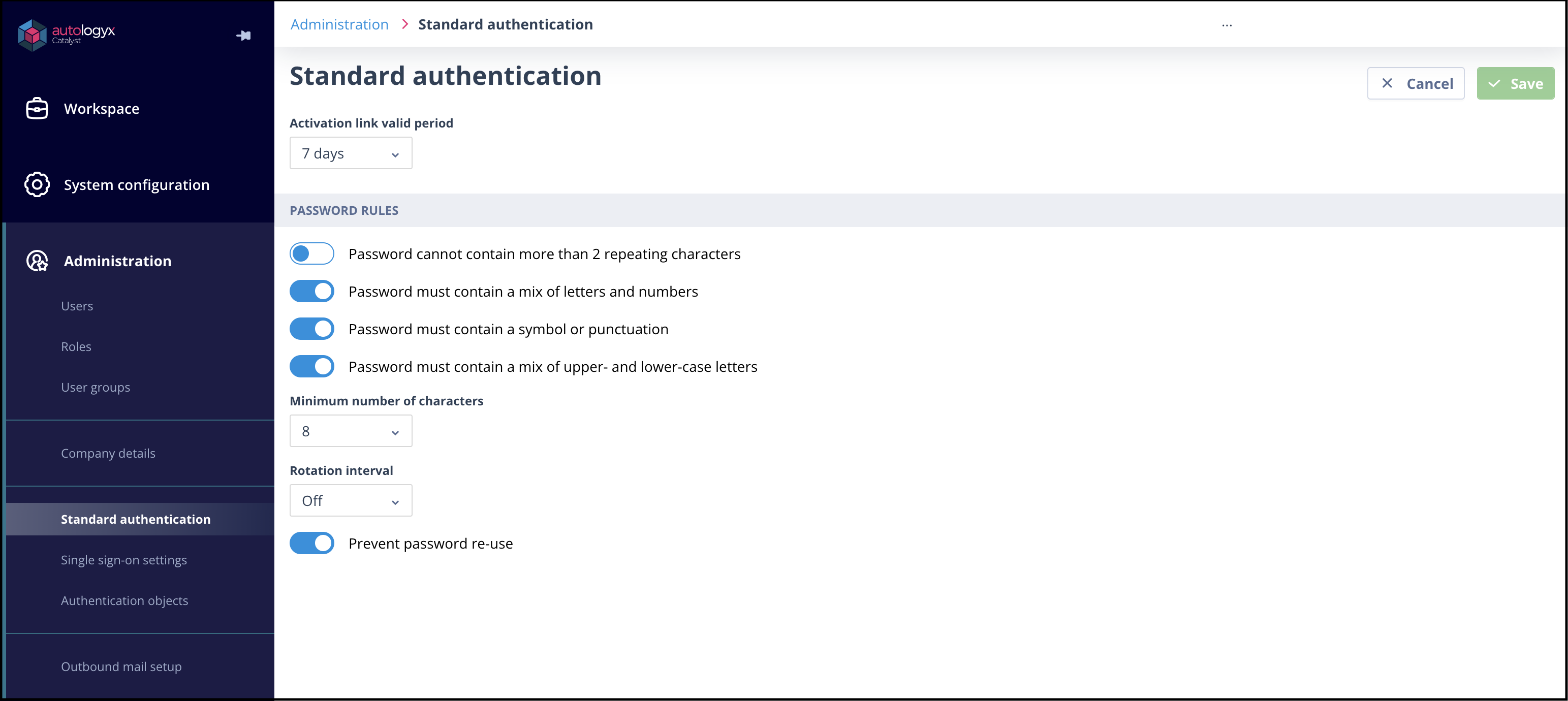Image resolution: width=1568 pixels, height=701 pixels.
Task: Toggle the symbol or punctuation requirement
Action: coord(311,329)
